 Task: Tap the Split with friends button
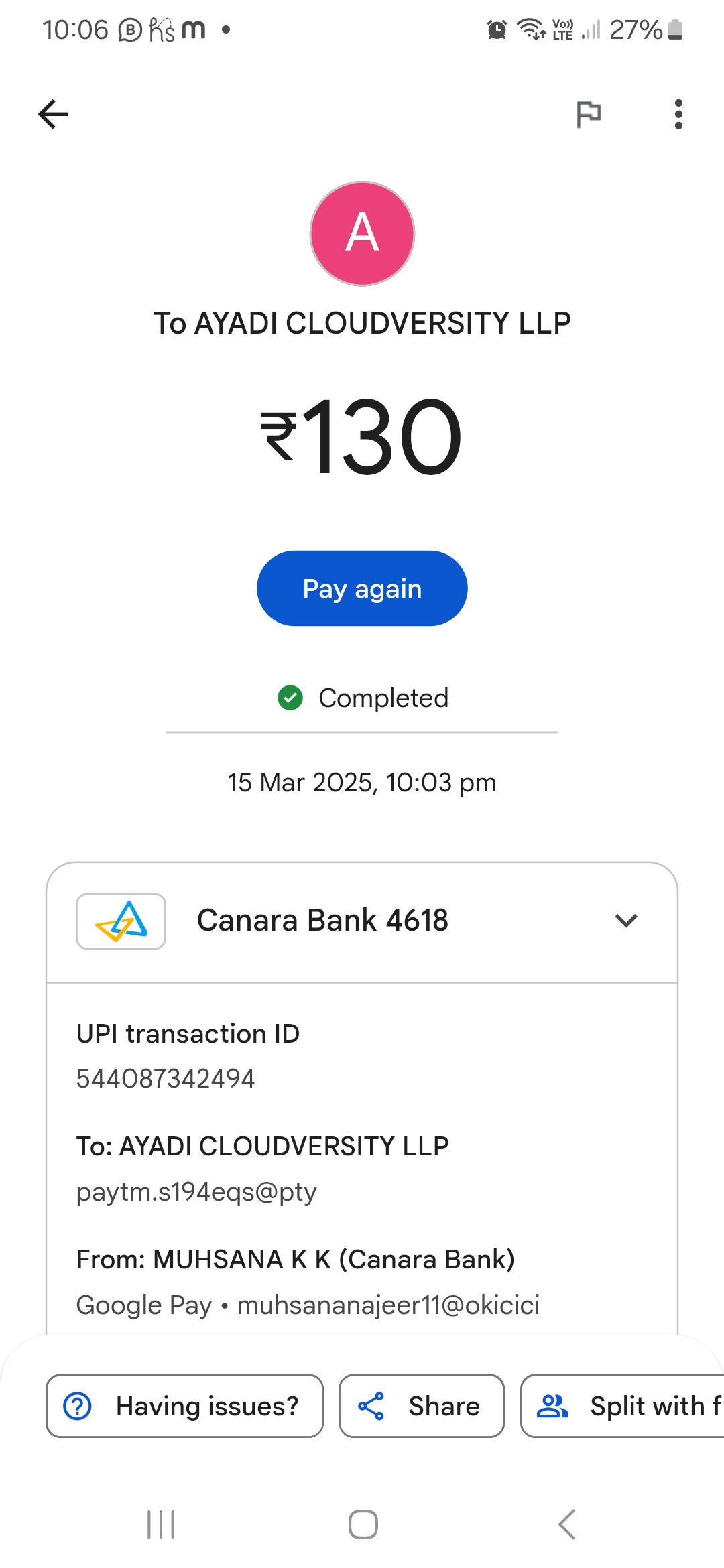tap(623, 1406)
